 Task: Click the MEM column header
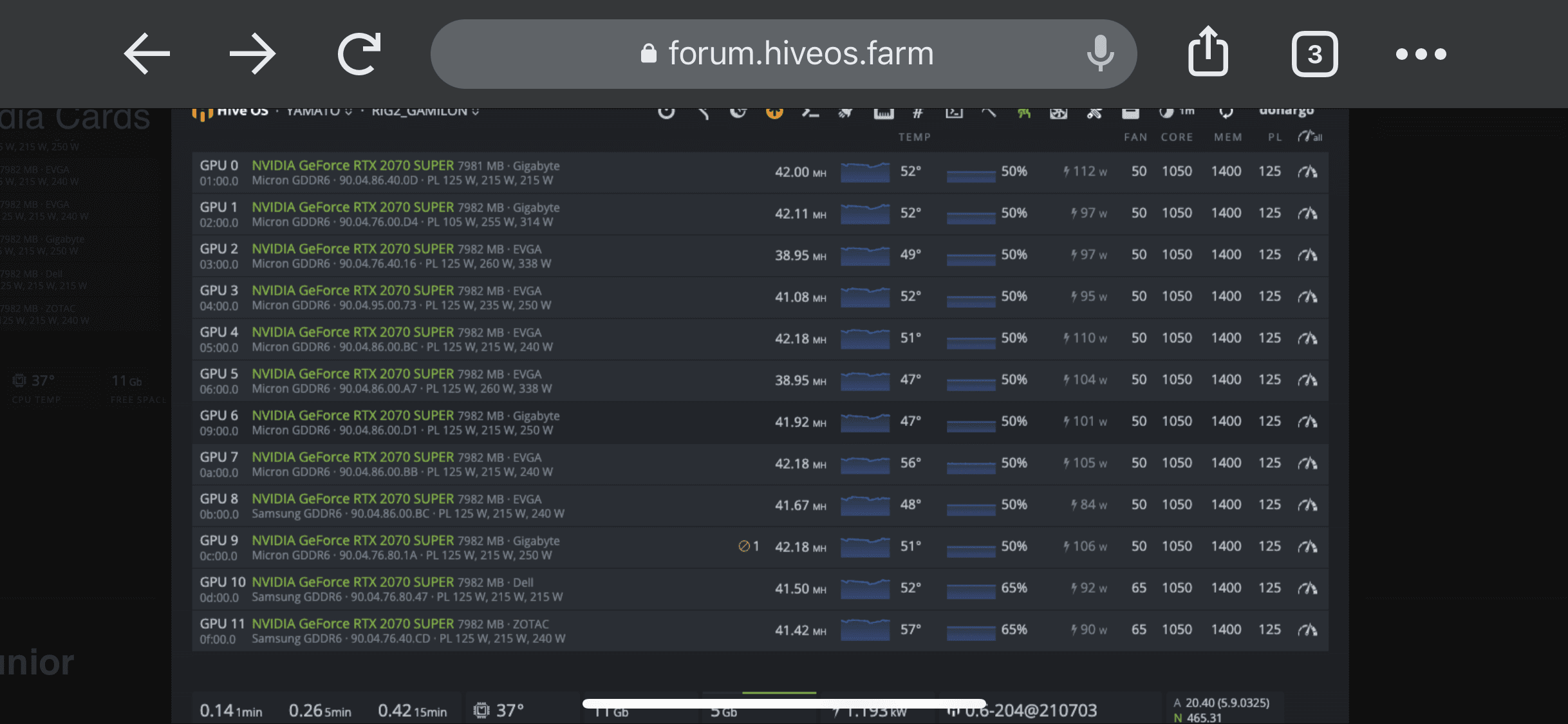click(x=1228, y=137)
